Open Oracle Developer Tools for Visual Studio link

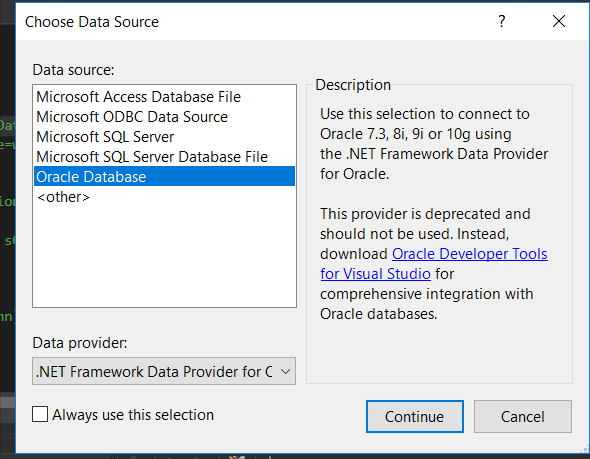(469, 254)
